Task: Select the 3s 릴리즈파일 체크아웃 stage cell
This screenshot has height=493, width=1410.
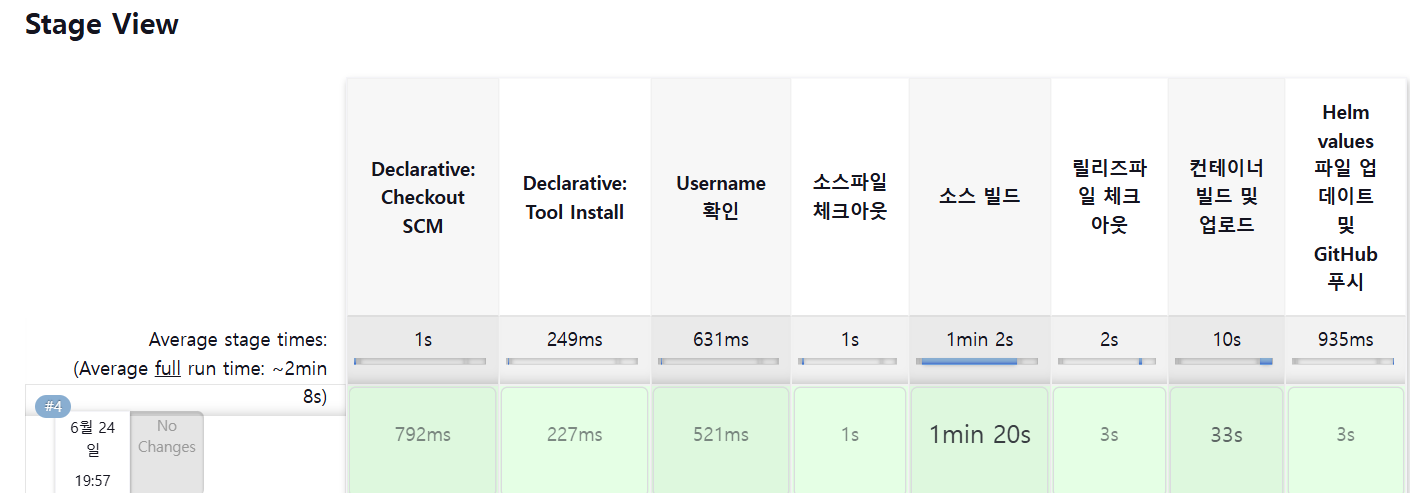Action: (x=1109, y=435)
